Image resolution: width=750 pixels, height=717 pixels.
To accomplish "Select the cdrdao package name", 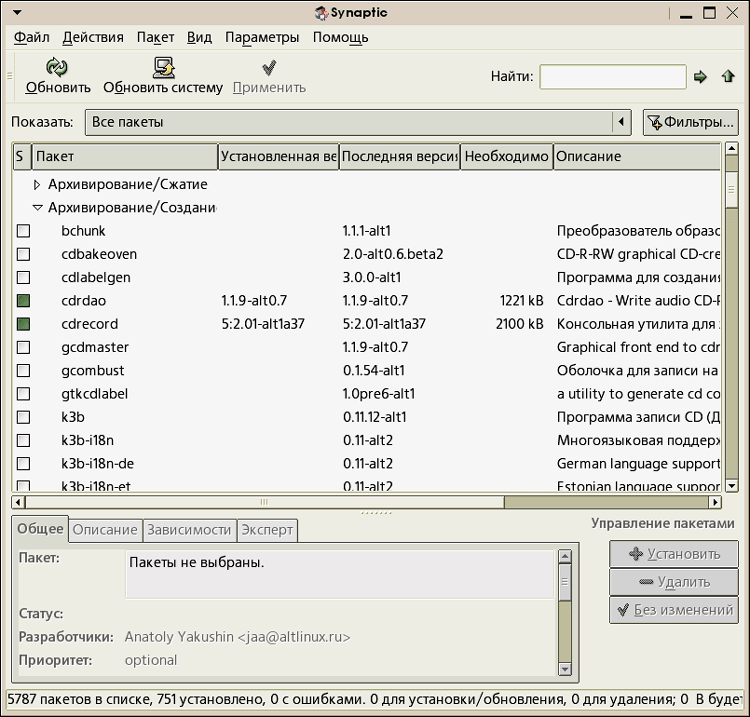I will [83, 301].
